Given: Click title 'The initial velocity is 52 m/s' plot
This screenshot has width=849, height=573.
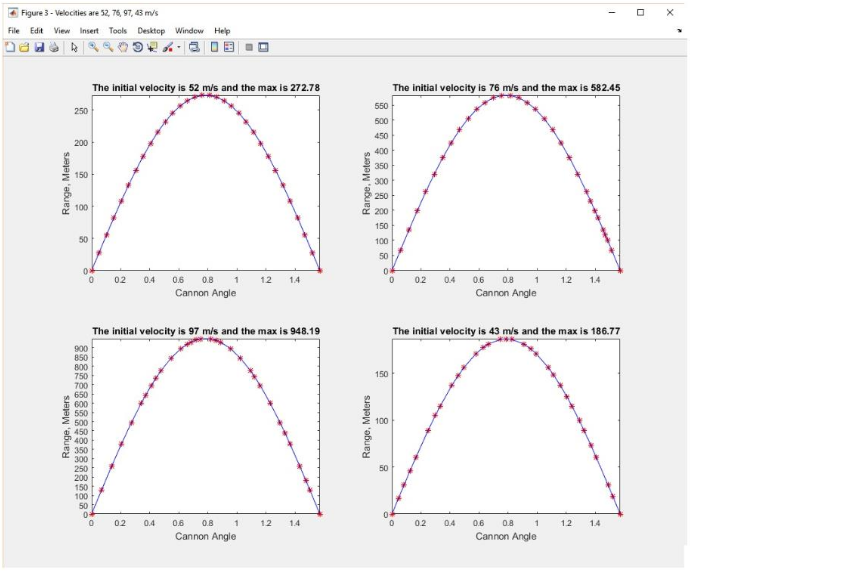Looking at the screenshot, I should [x=206, y=88].
